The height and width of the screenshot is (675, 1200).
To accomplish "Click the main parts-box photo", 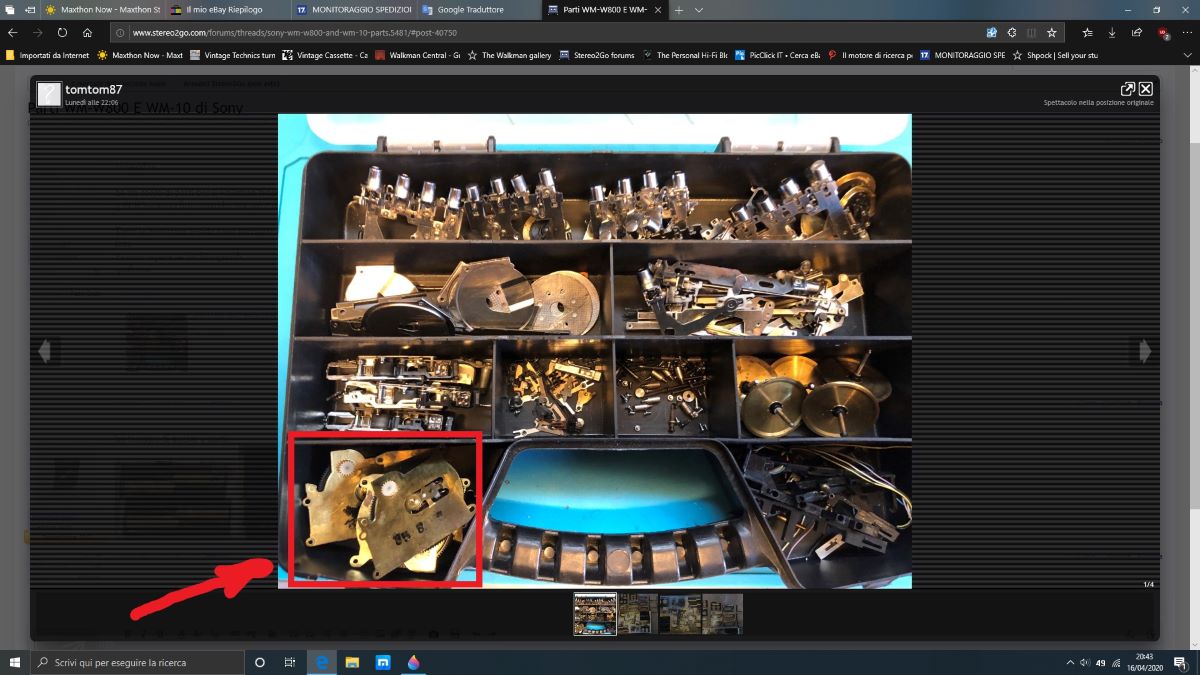I will tap(594, 351).
